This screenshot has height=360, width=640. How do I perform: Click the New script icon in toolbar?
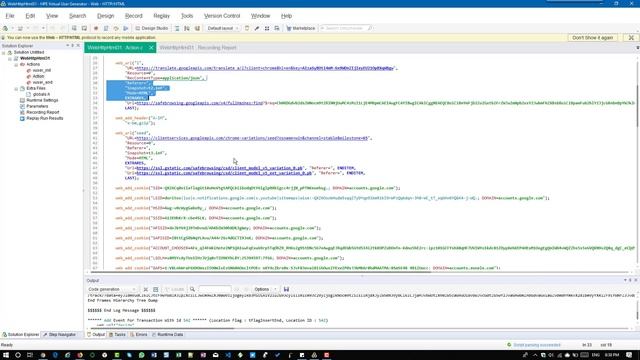pos(6,29)
